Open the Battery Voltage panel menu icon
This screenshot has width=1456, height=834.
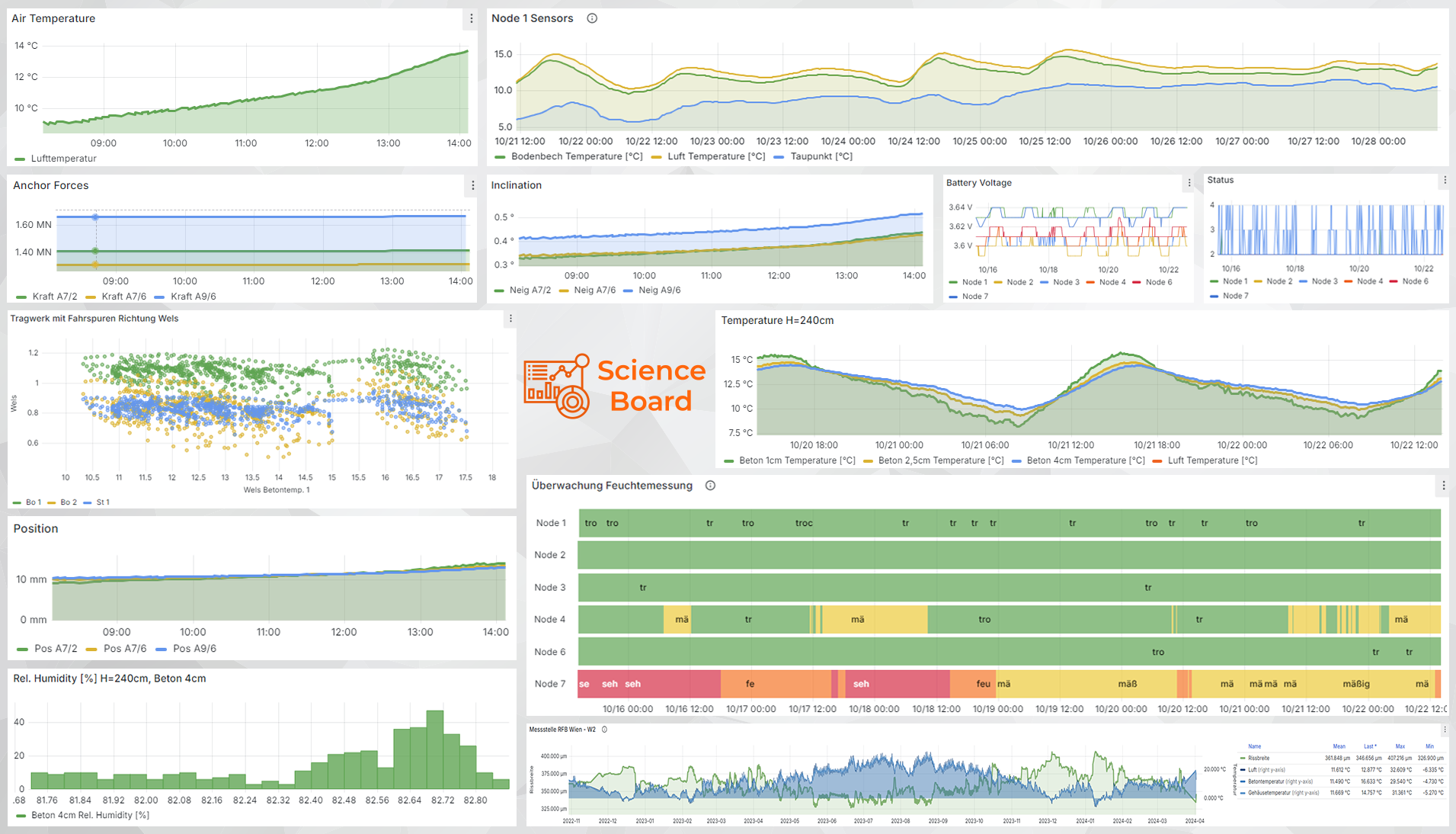click(1189, 183)
